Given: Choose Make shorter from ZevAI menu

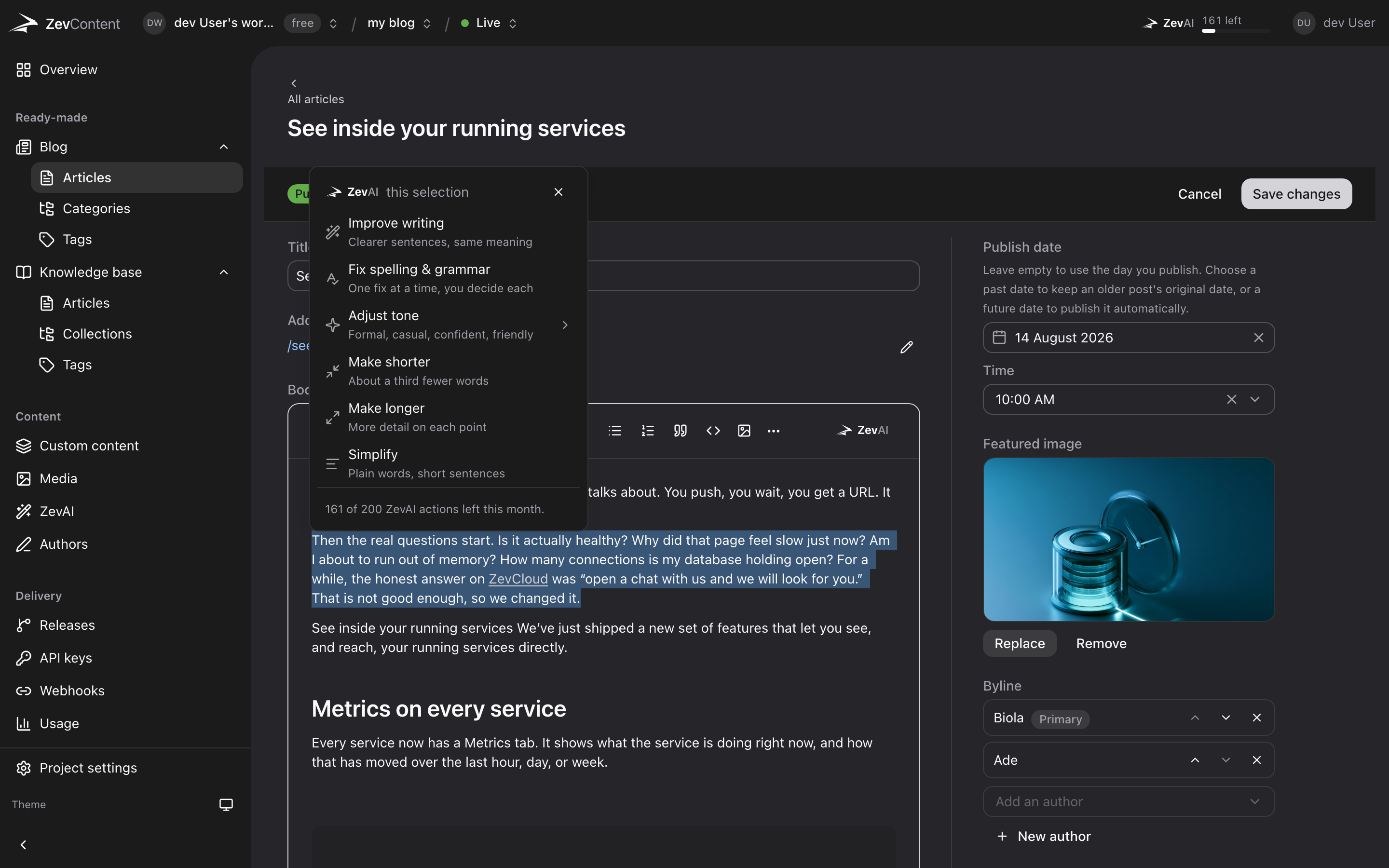Looking at the screenshot, I should point(448,371).
